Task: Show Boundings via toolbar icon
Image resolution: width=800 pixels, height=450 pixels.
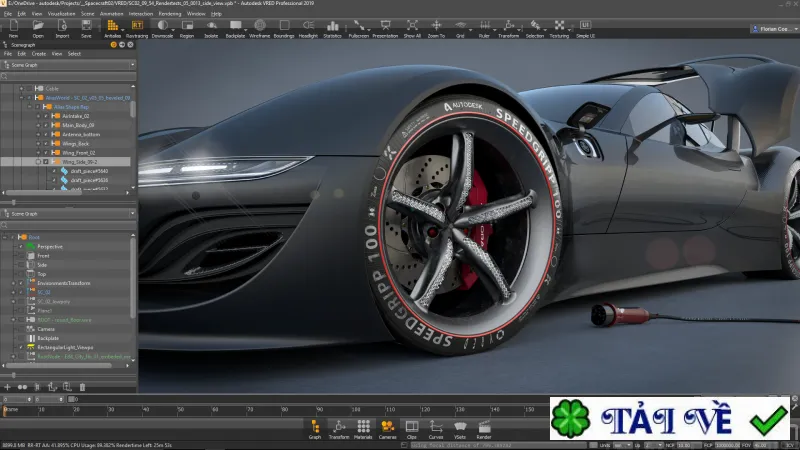Action: pos(284,29)
